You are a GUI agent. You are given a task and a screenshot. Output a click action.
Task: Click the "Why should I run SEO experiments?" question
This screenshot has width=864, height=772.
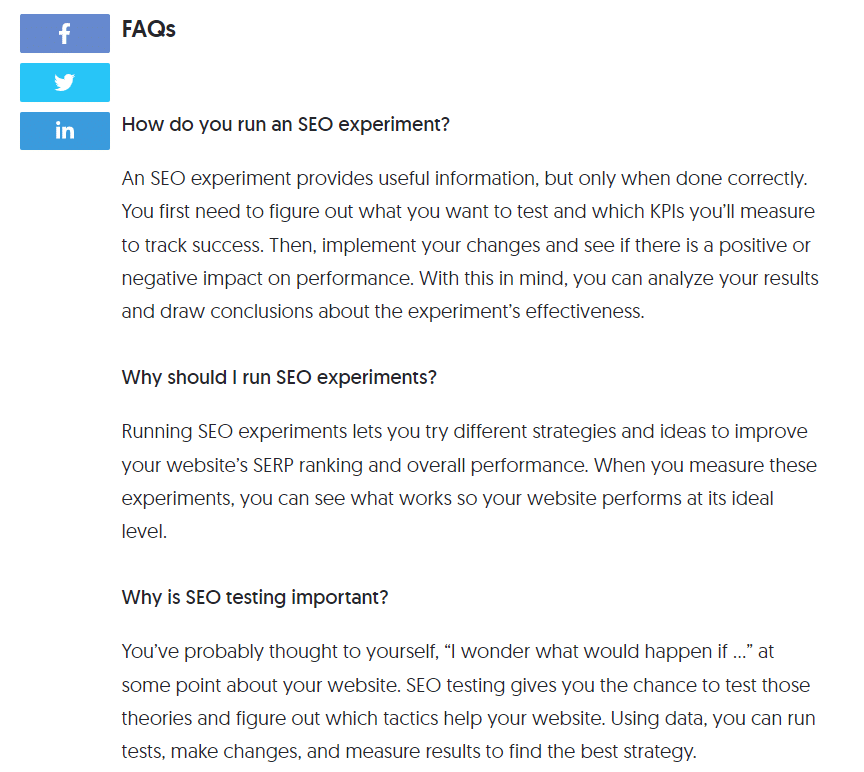(x=279, y=378)
